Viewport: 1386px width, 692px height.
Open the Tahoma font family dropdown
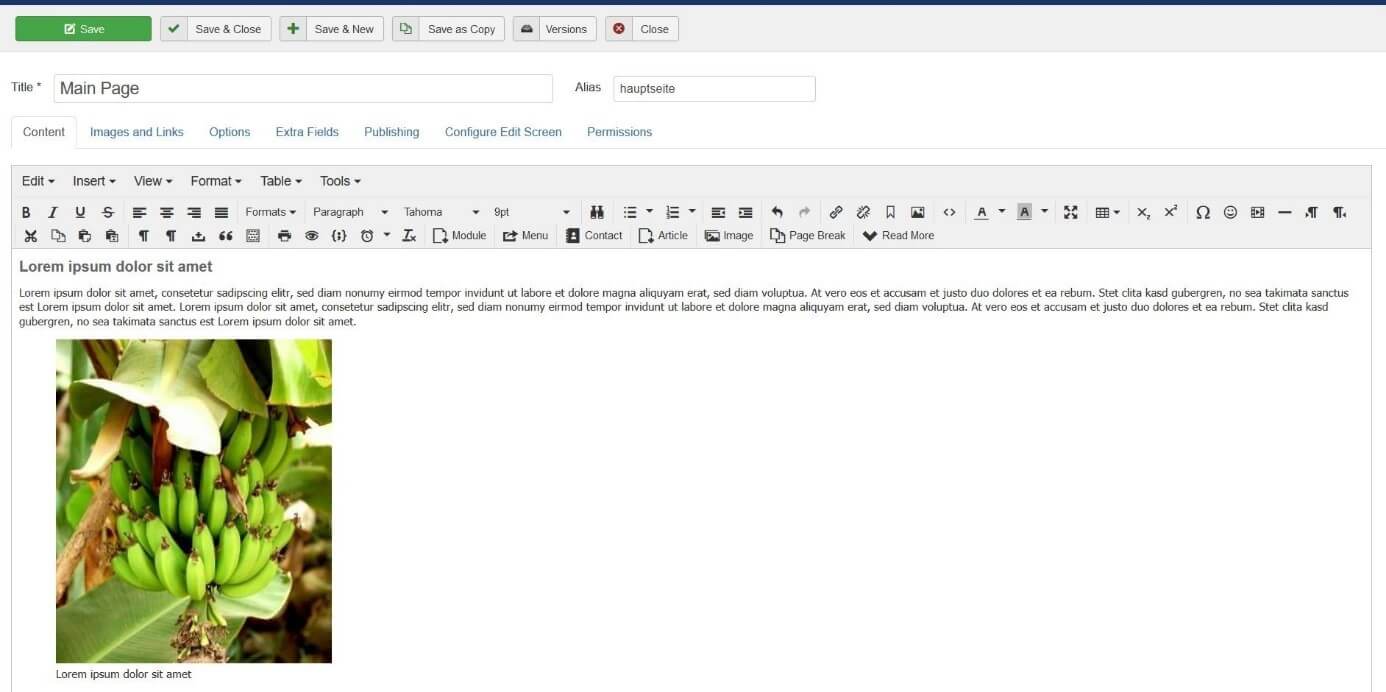point(441,212)
